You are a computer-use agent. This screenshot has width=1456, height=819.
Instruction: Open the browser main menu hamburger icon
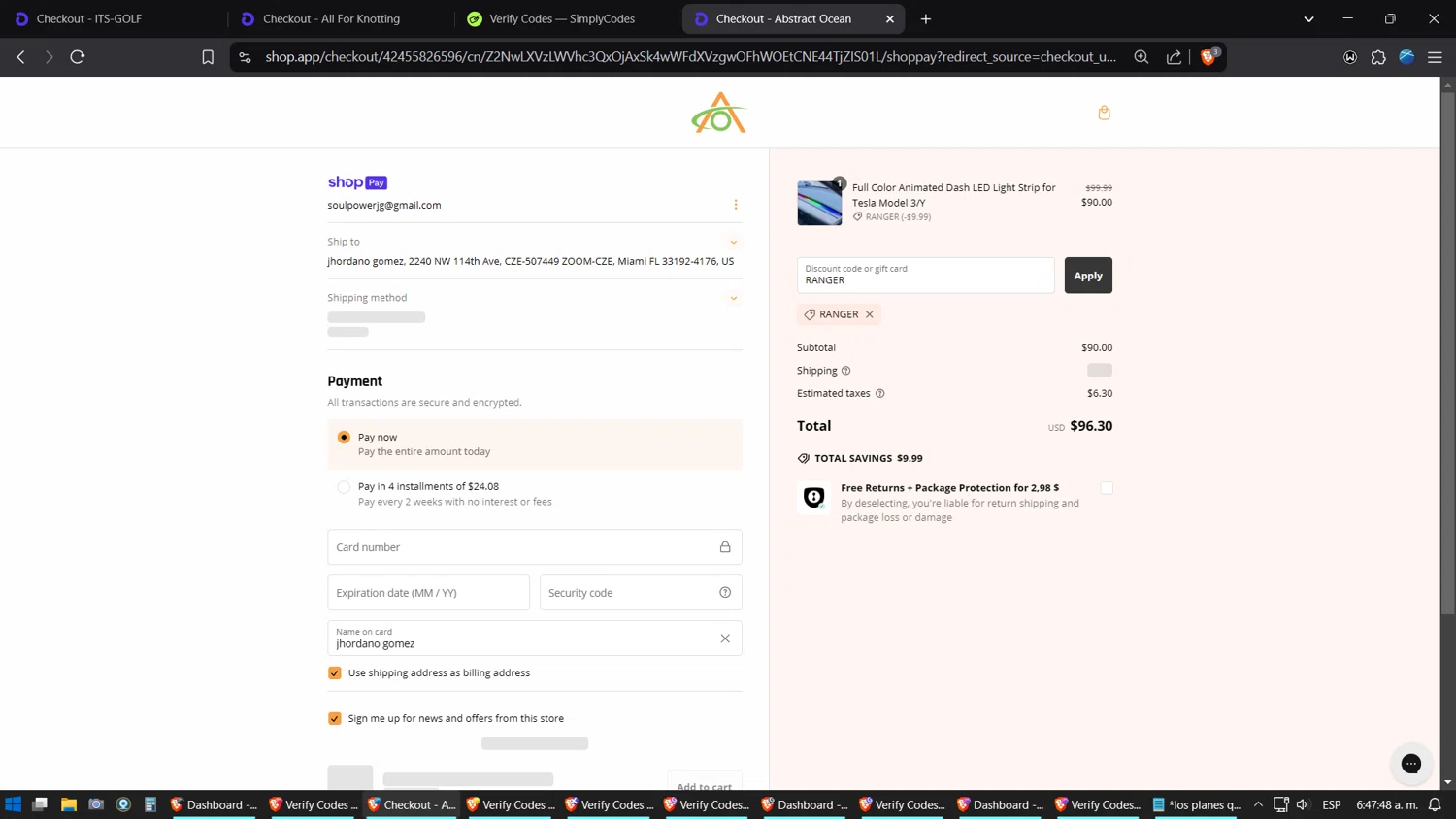pos(1435,57)
